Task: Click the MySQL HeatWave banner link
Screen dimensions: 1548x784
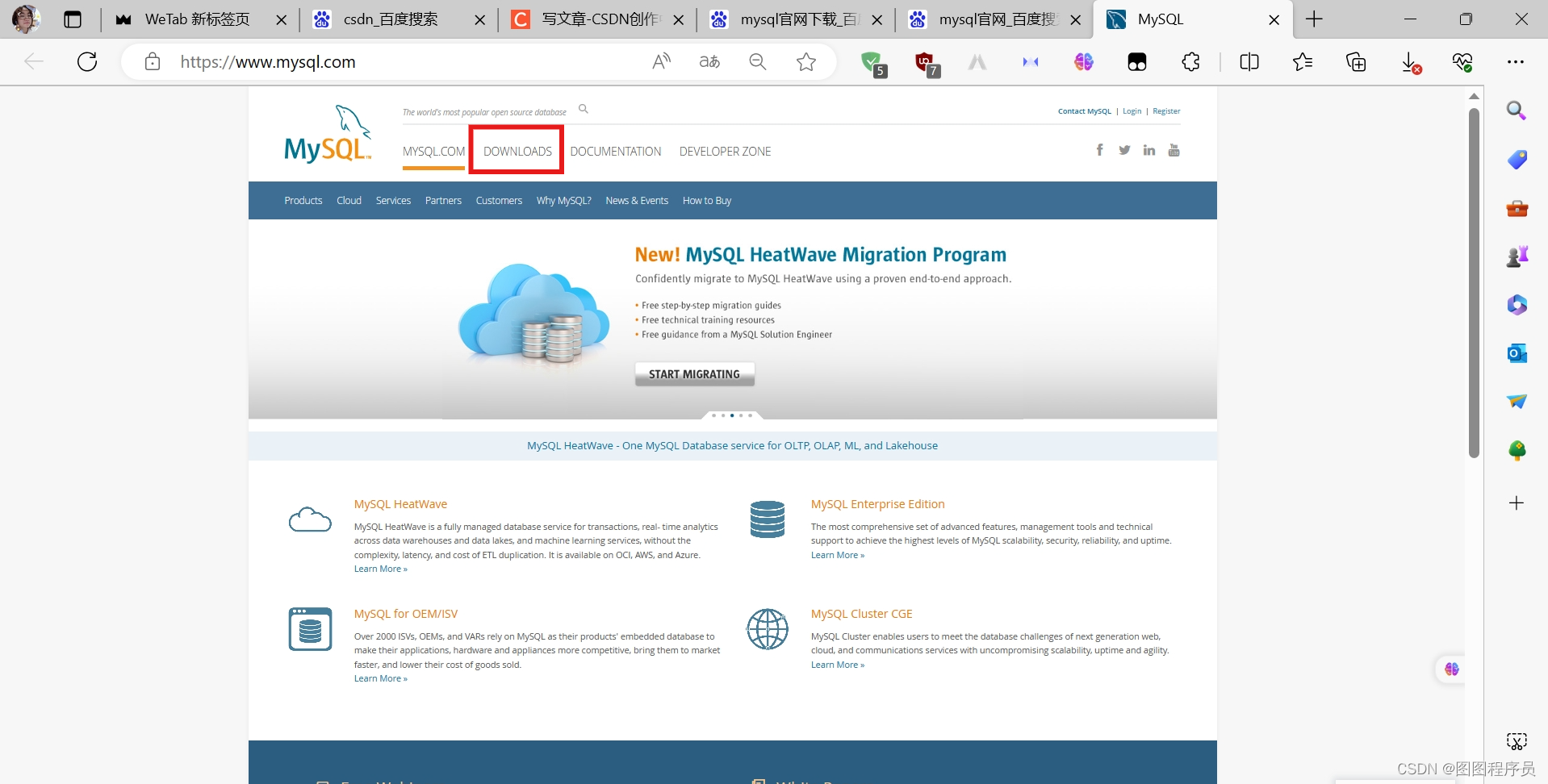Action: [x=732, y=445]
